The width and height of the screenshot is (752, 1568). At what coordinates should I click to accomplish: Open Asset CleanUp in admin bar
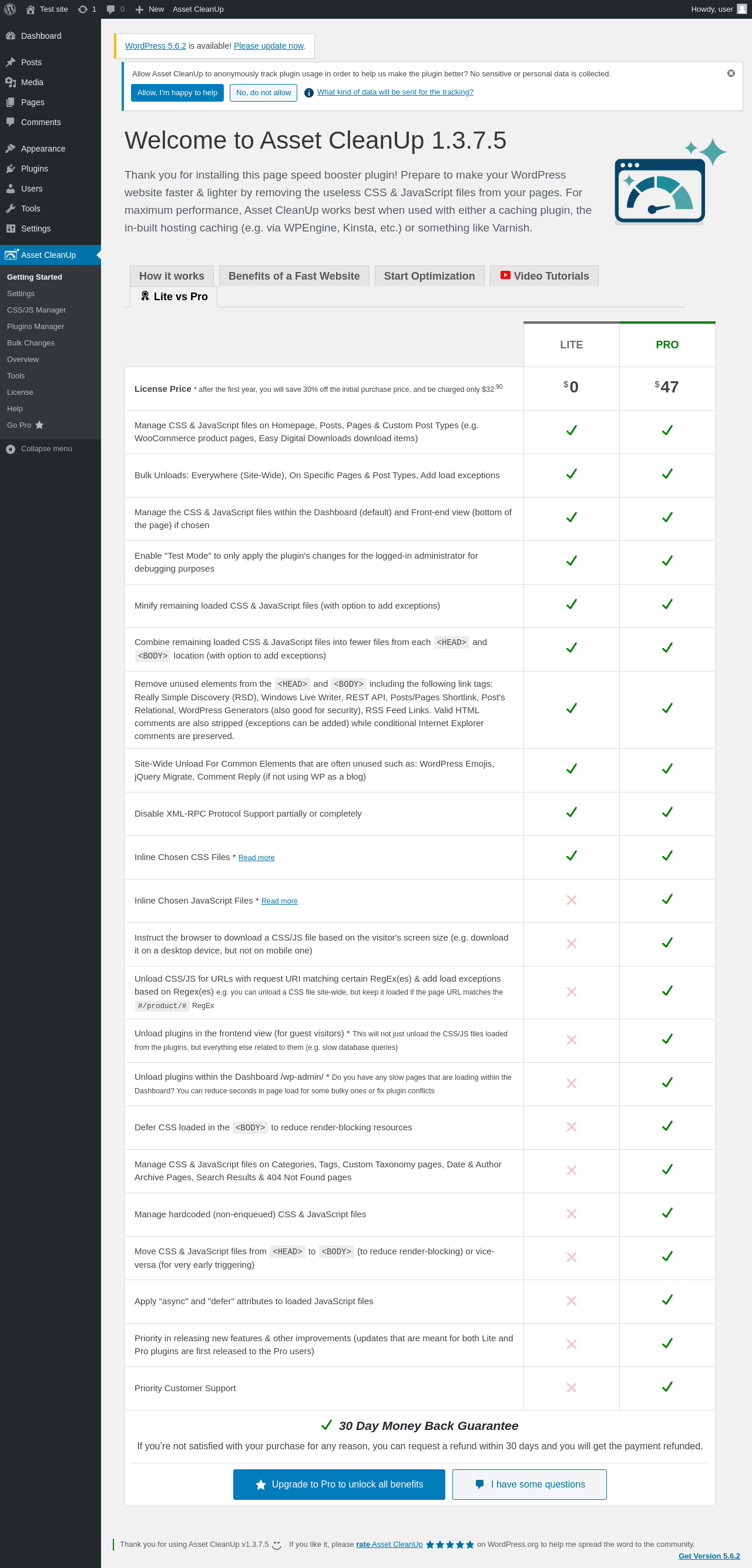pos(198,9)
